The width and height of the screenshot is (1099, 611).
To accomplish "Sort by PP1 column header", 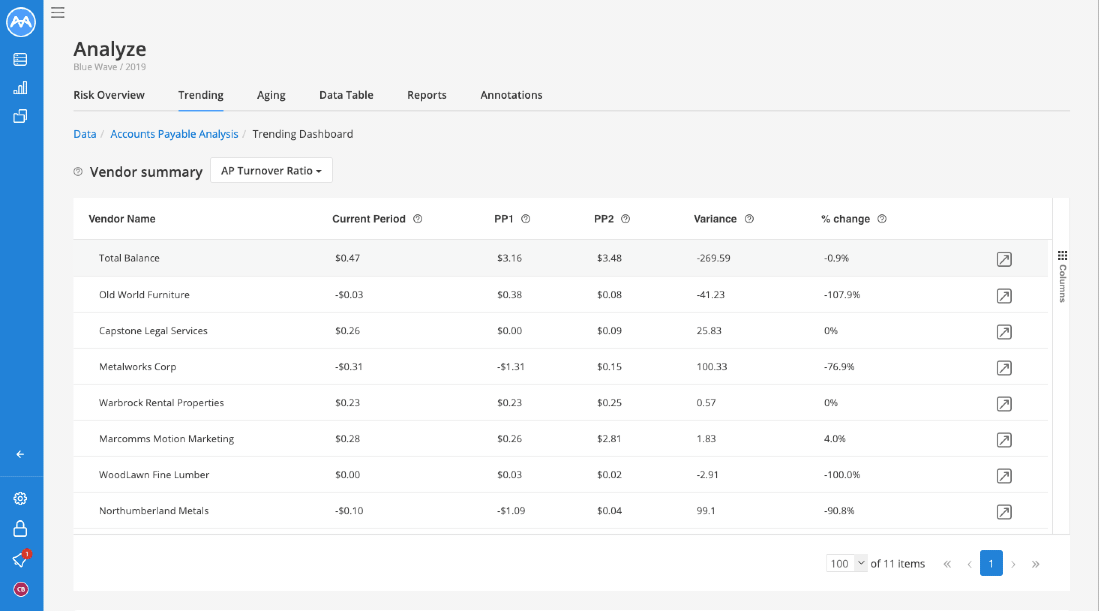I will tap(504, 219).
